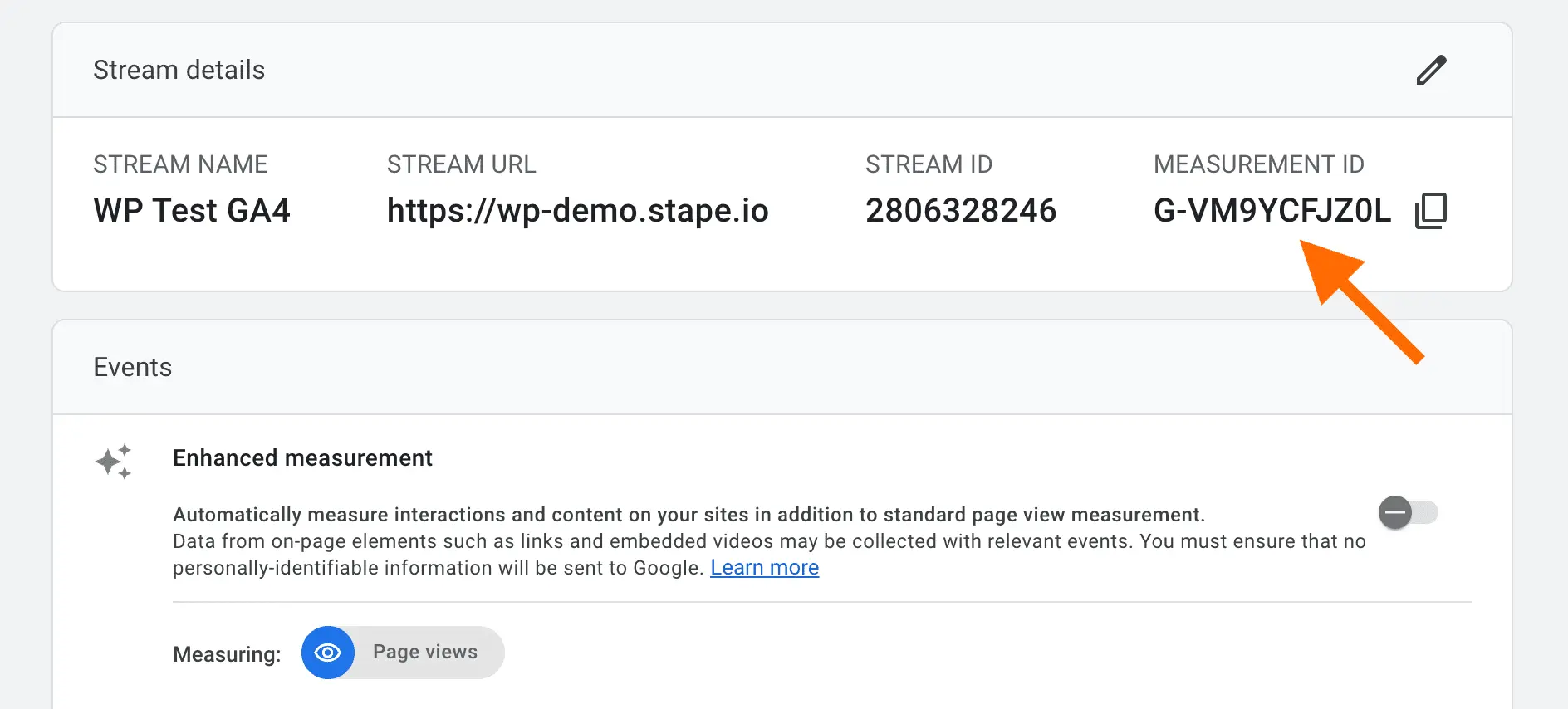Click the Stream details header
The width and height of the screenshot is (1568, 709).
(x=179, y=70)
